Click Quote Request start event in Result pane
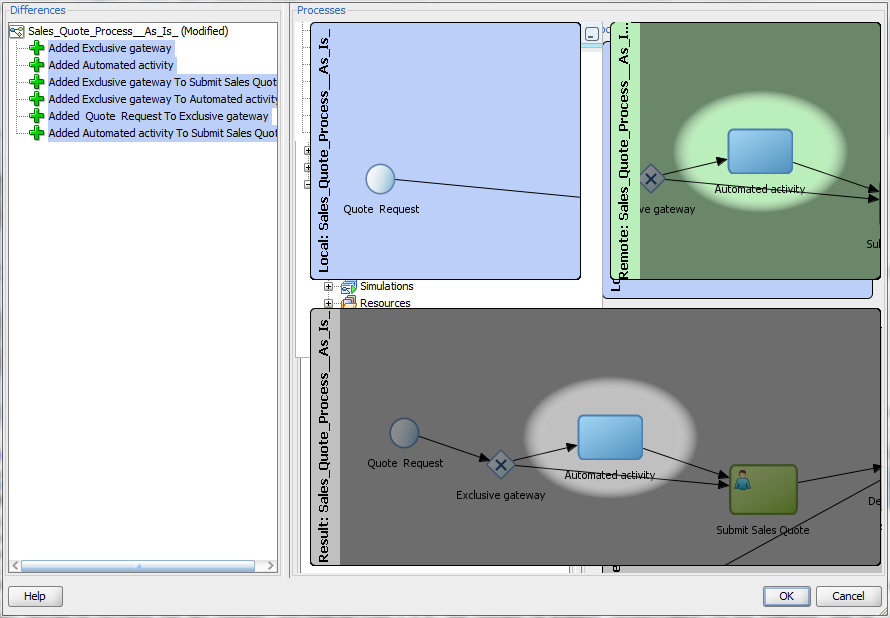Image resolution: width=890 pixels, height=618 pixels. click(404, 433)
